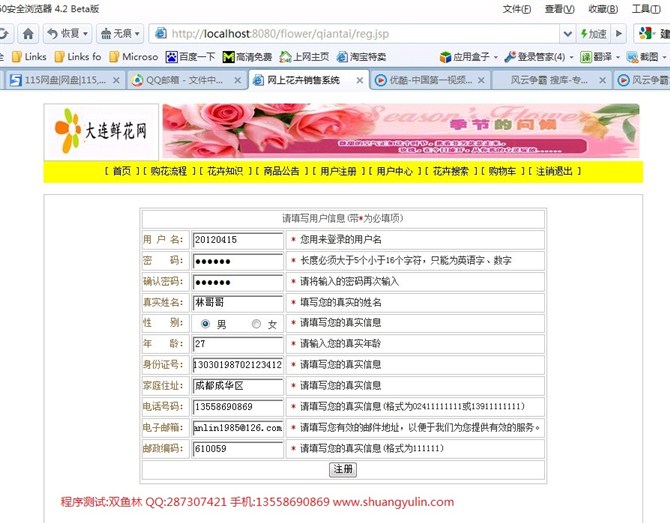Click the 注册 register button
The height and width of the screenshot is (523, 670).
click(343, 470)
